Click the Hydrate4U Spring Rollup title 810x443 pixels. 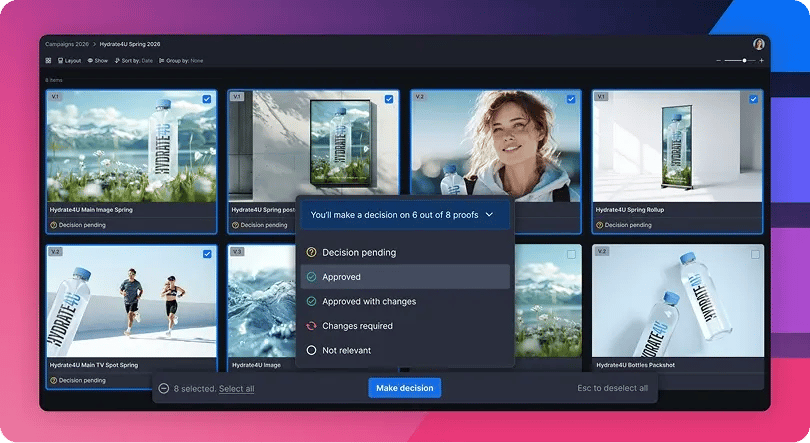click(630, 210)
